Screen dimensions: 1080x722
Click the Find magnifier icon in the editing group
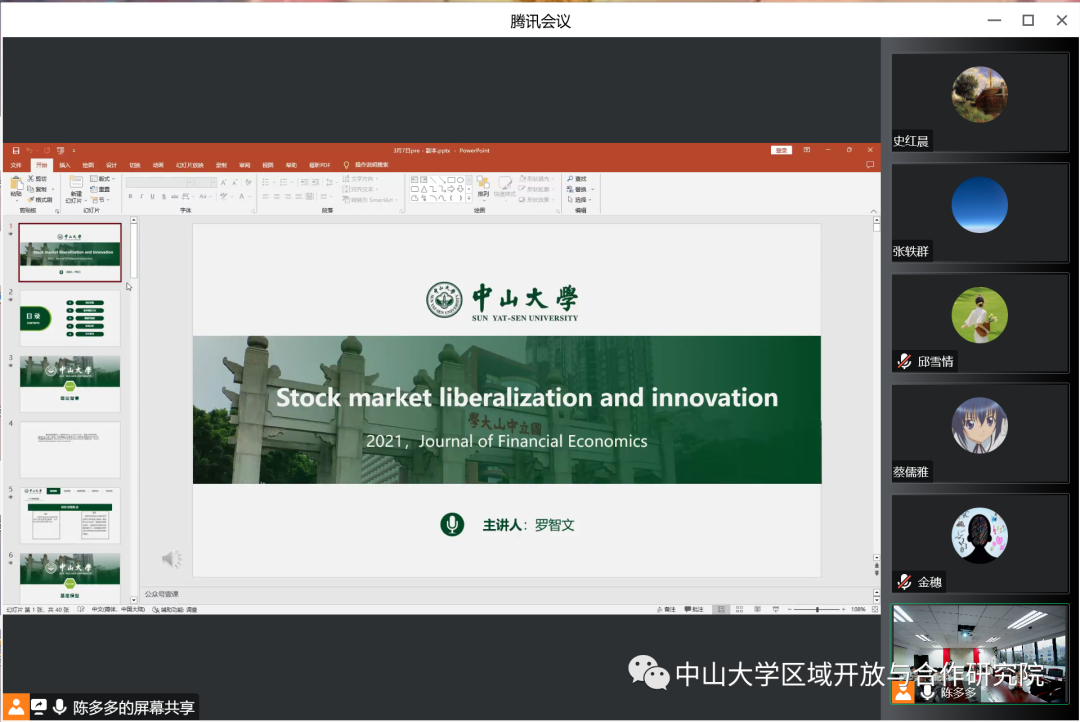(570, 178)
